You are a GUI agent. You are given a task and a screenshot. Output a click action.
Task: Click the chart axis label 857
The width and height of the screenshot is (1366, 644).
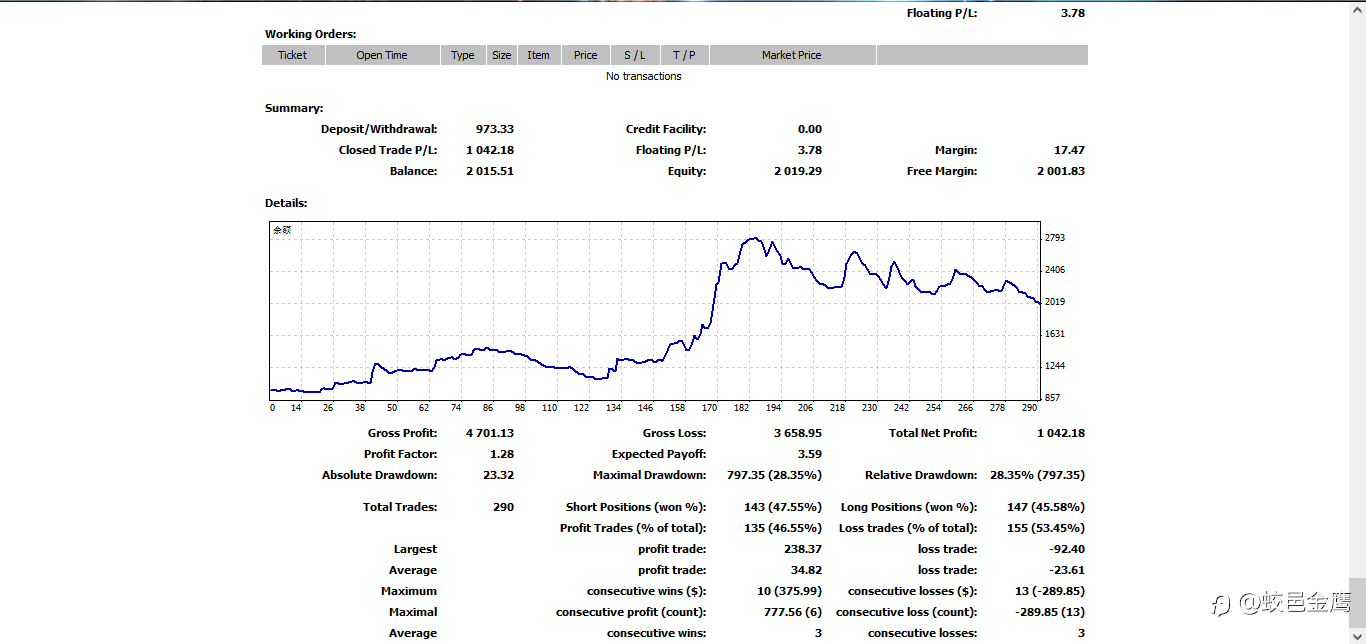(1052, 398)
